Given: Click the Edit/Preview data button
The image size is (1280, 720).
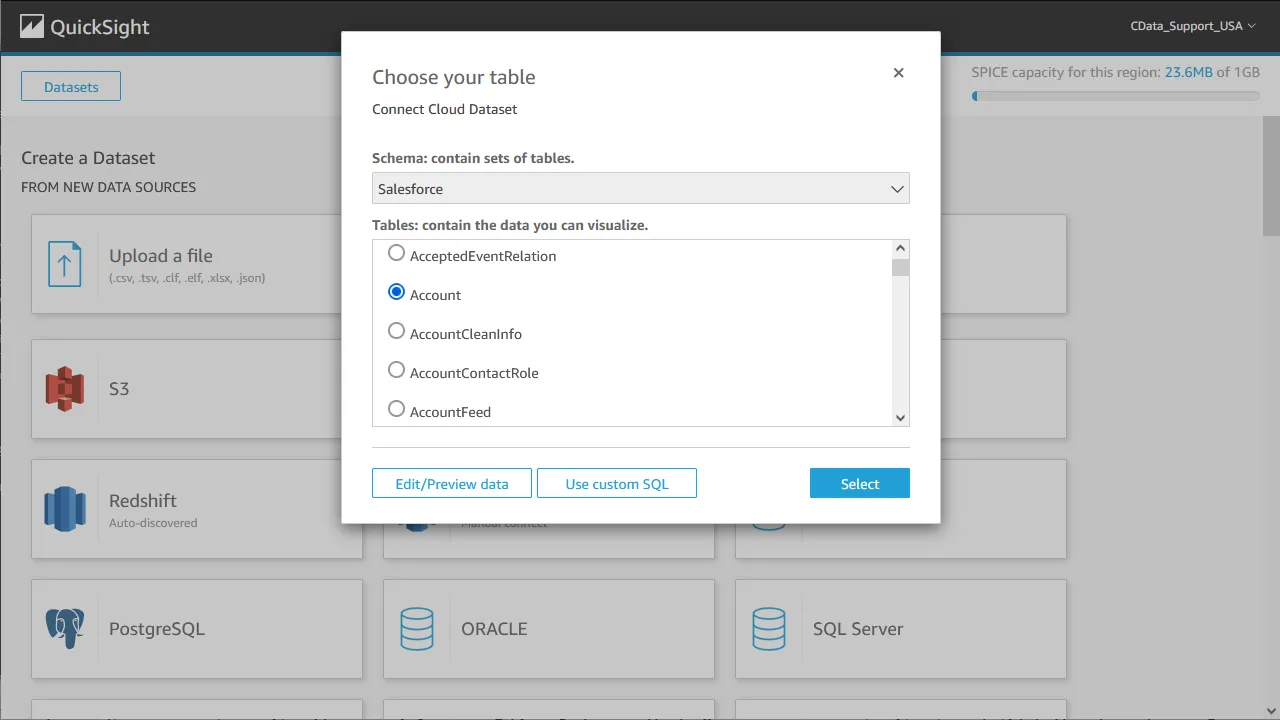Looking at the screenshot, I should coord(451,483).
